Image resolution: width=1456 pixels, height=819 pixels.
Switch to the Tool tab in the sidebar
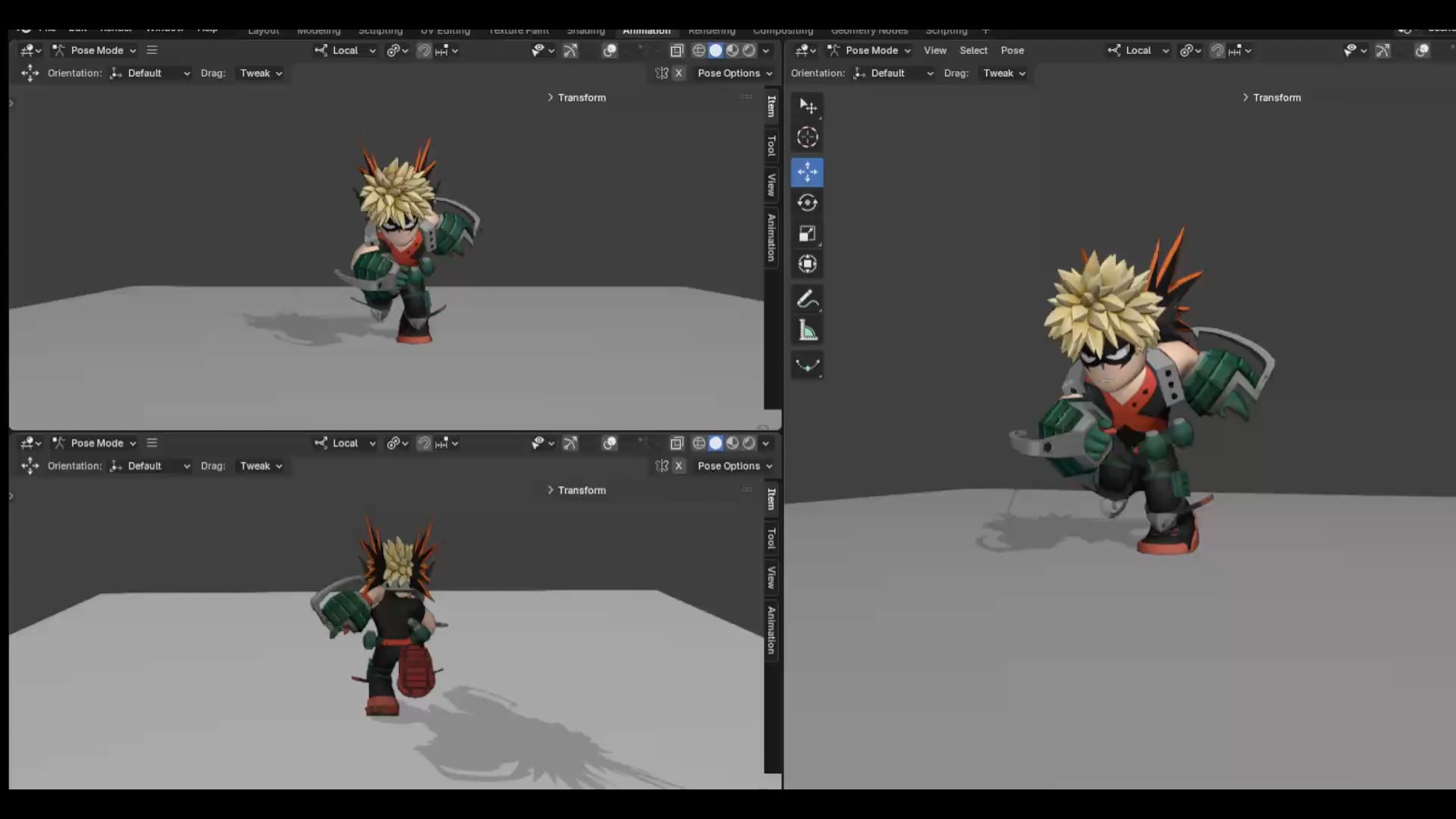coord(770,144)
